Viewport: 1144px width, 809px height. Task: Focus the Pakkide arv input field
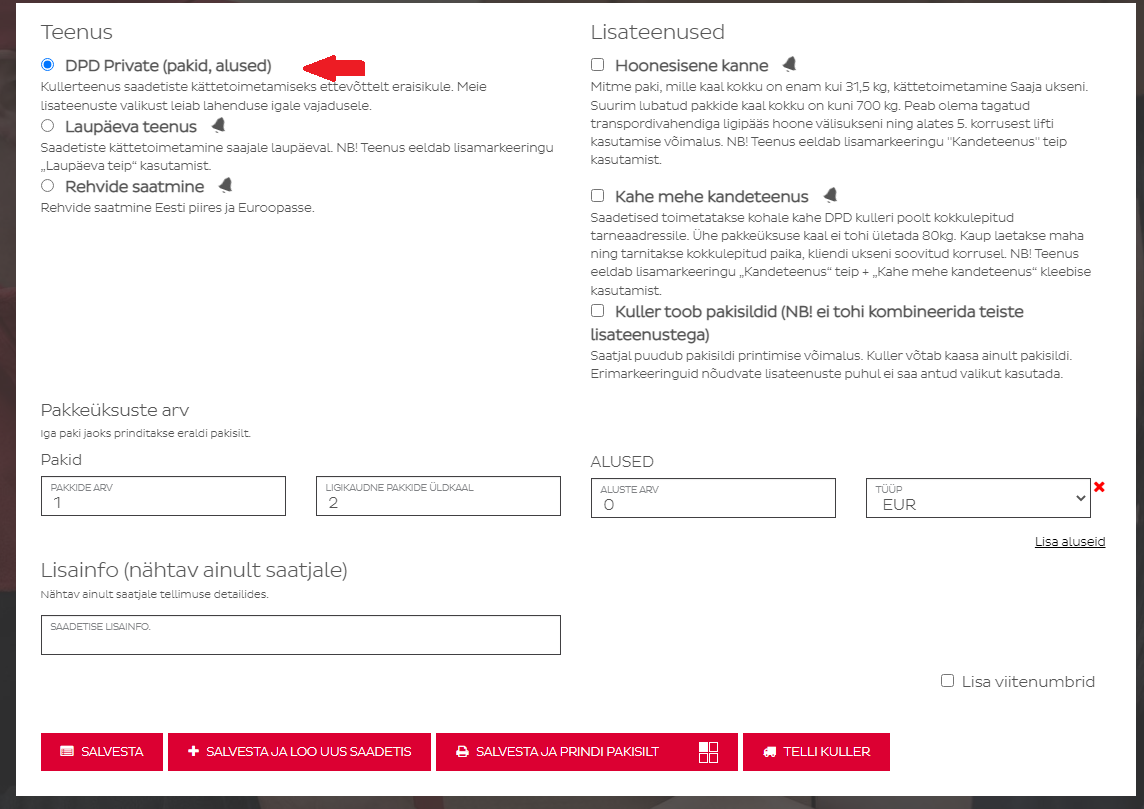[x=163, y=496]
